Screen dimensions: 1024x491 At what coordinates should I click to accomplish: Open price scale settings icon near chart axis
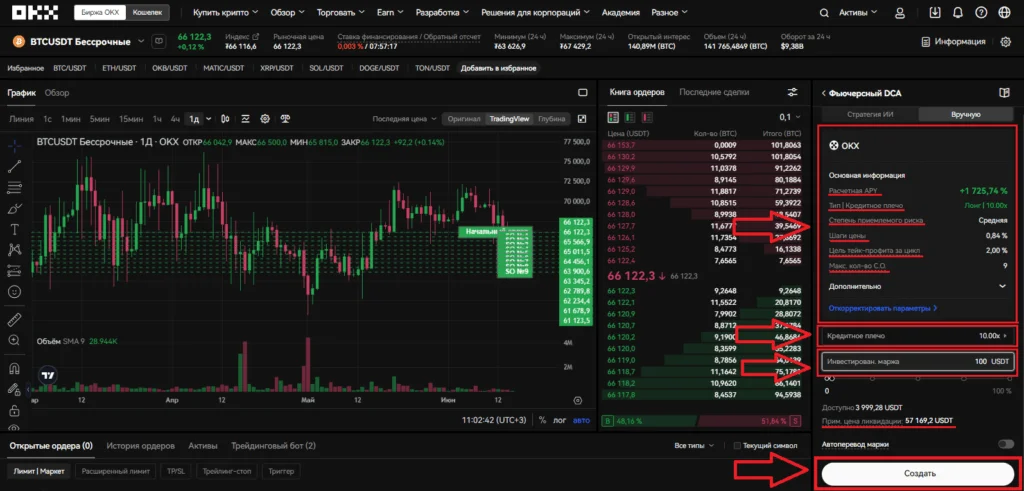pyautogui.click(x=577, y=400)
